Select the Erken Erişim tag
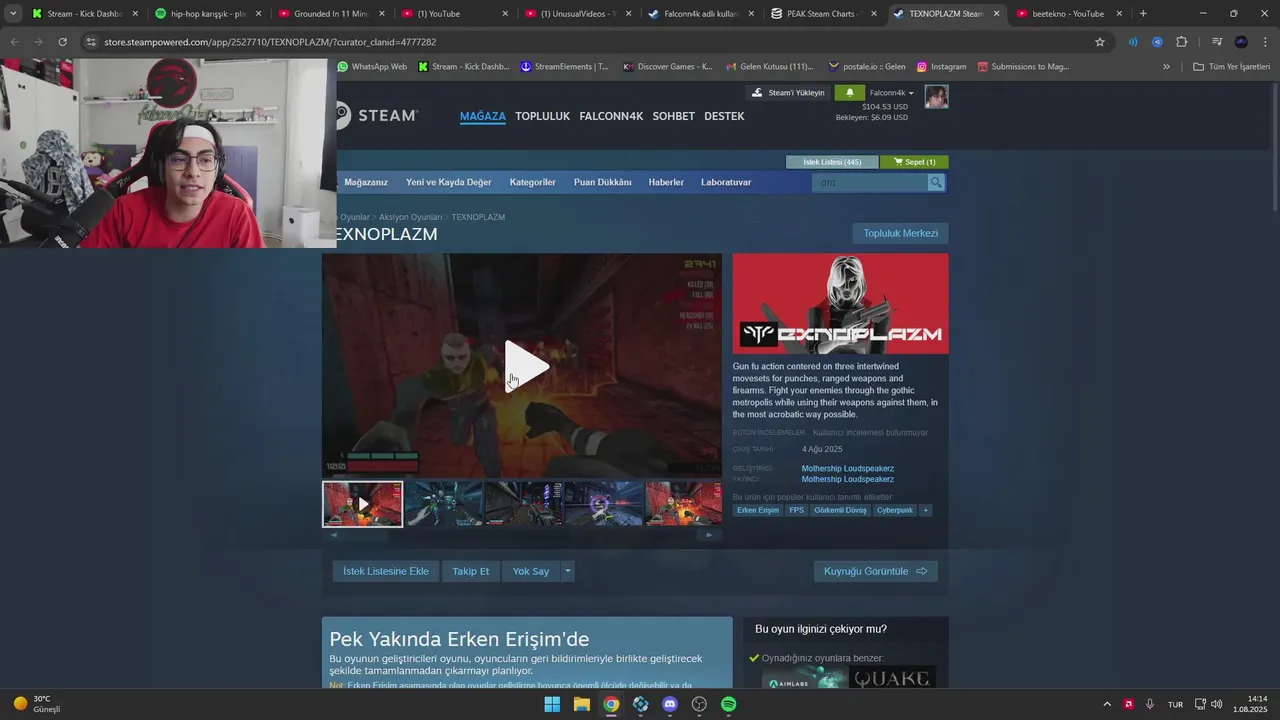Screen dimensions: 1280x720 (758, 510)
